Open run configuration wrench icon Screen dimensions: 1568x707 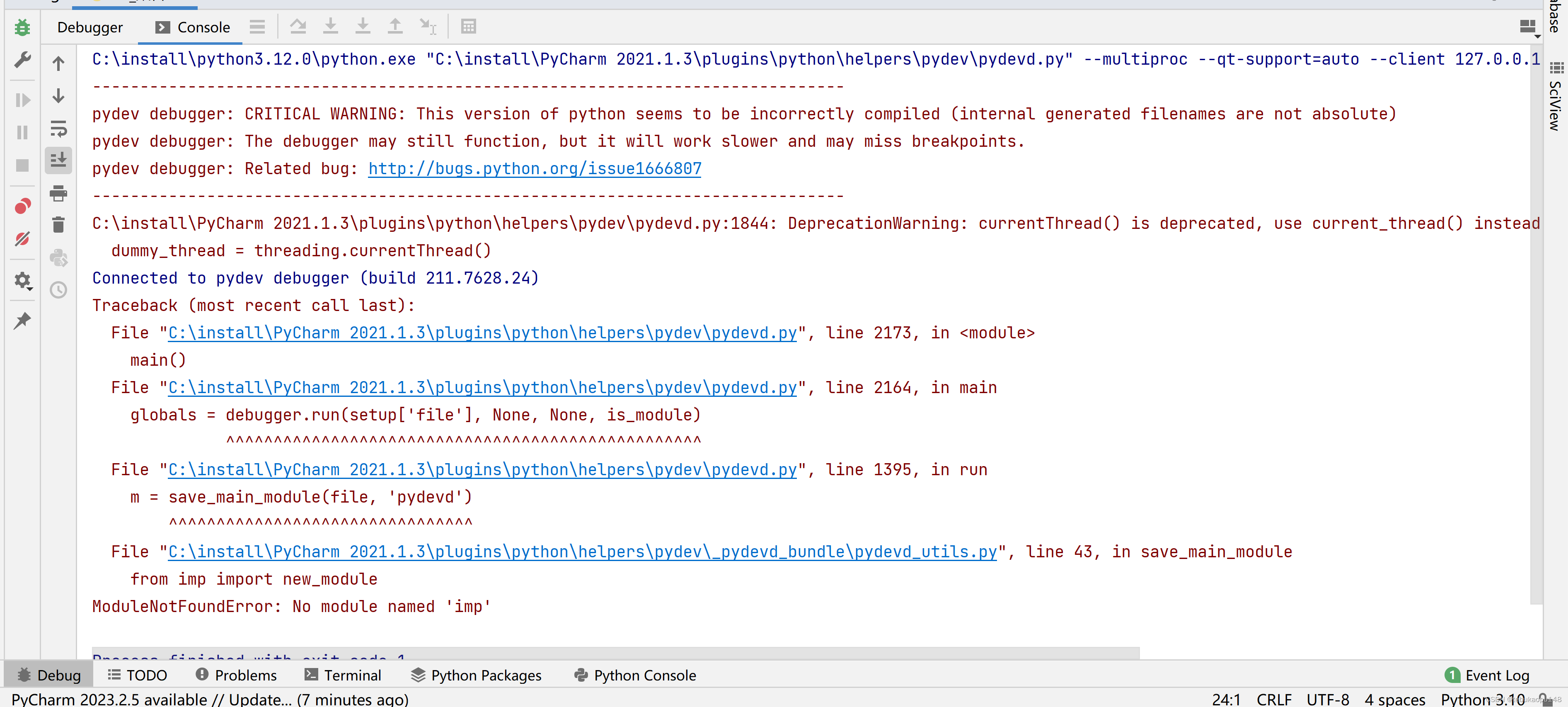coord(22,60)
